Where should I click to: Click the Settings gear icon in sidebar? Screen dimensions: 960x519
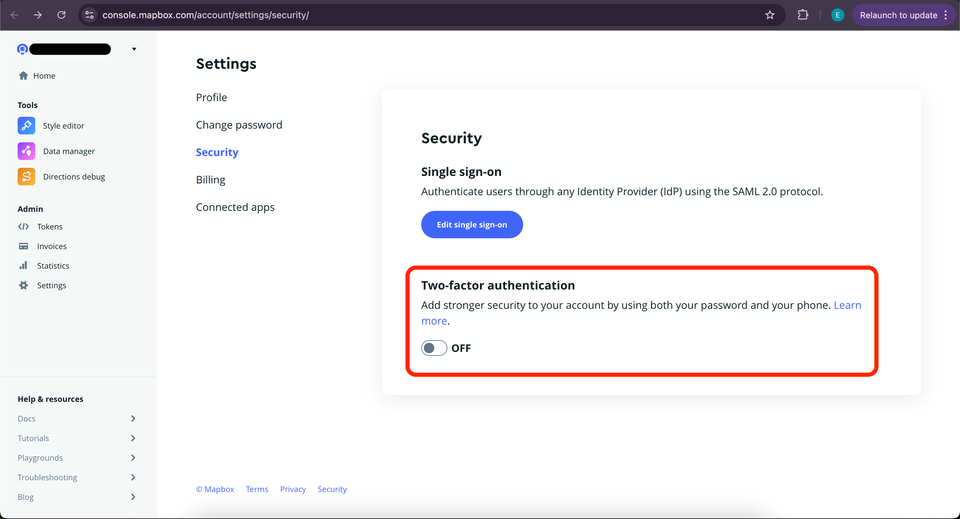click(x=24, y=286)
